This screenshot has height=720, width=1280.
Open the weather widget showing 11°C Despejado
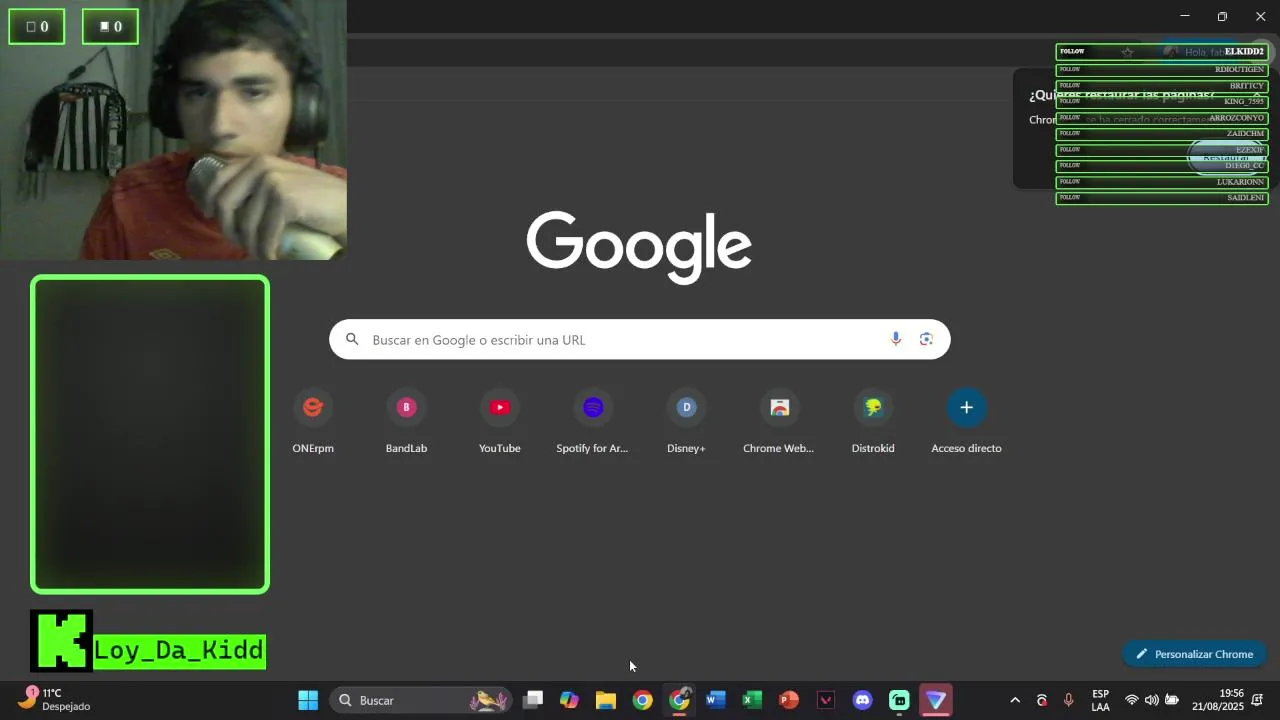[x=55, y=699]
